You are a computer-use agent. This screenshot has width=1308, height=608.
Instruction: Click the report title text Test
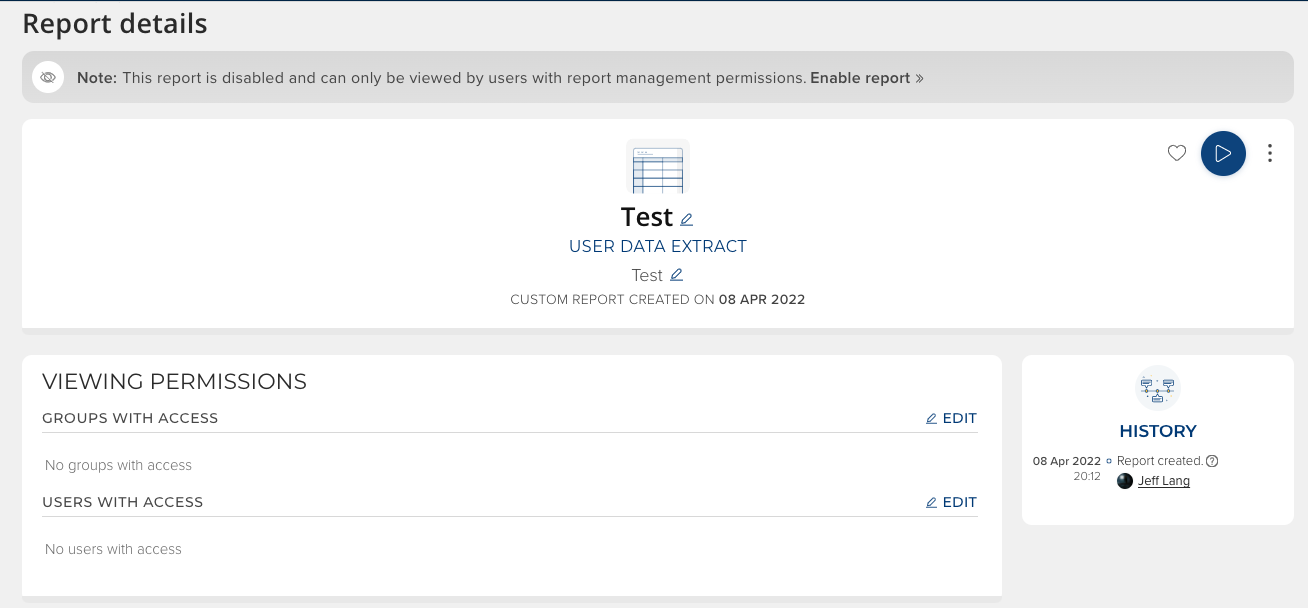click(x=646, y=217)
